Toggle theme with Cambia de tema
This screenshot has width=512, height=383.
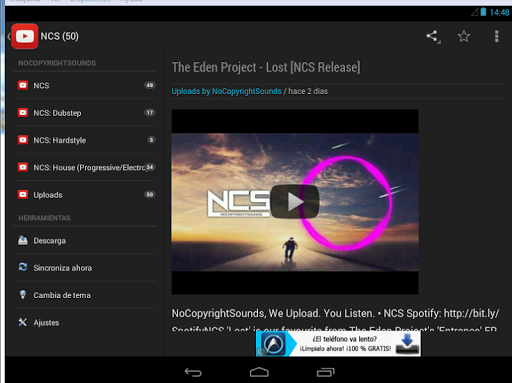(x=84, y=295)
